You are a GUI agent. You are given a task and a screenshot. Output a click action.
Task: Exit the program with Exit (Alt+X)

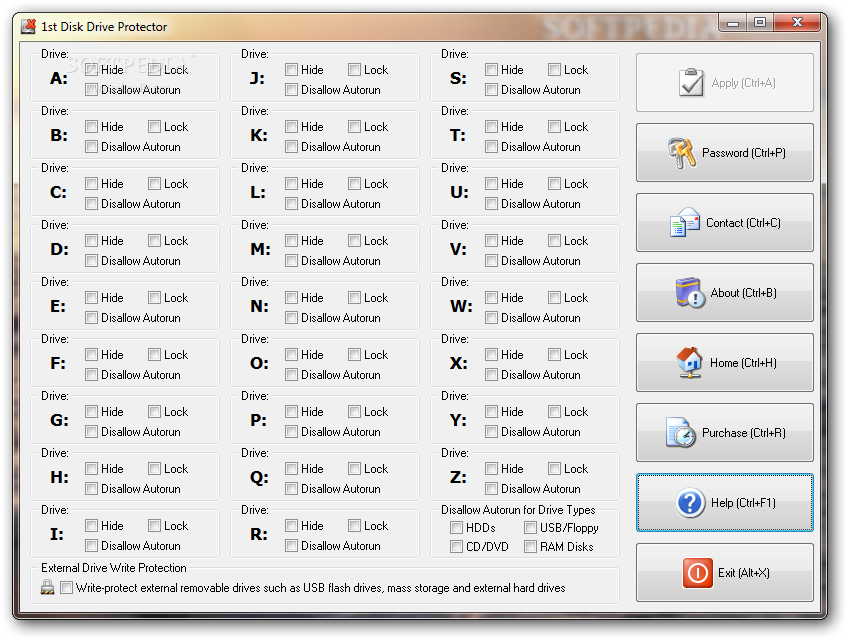pyautogui.click(x=725, y=572)
